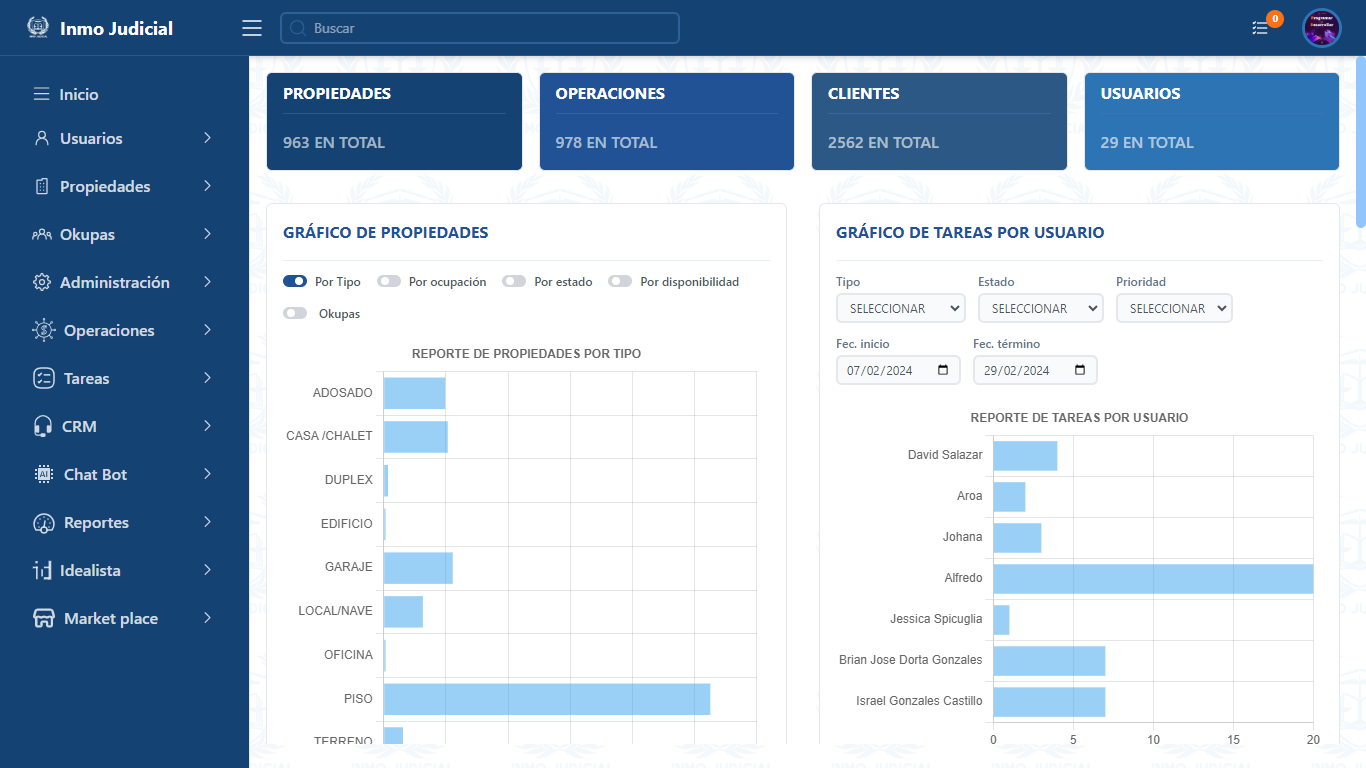The width and height of the screenshot is (1366, 768).
Task: Click the Tareas checklist icon in sidebar
Action: (x=43, y=378)
